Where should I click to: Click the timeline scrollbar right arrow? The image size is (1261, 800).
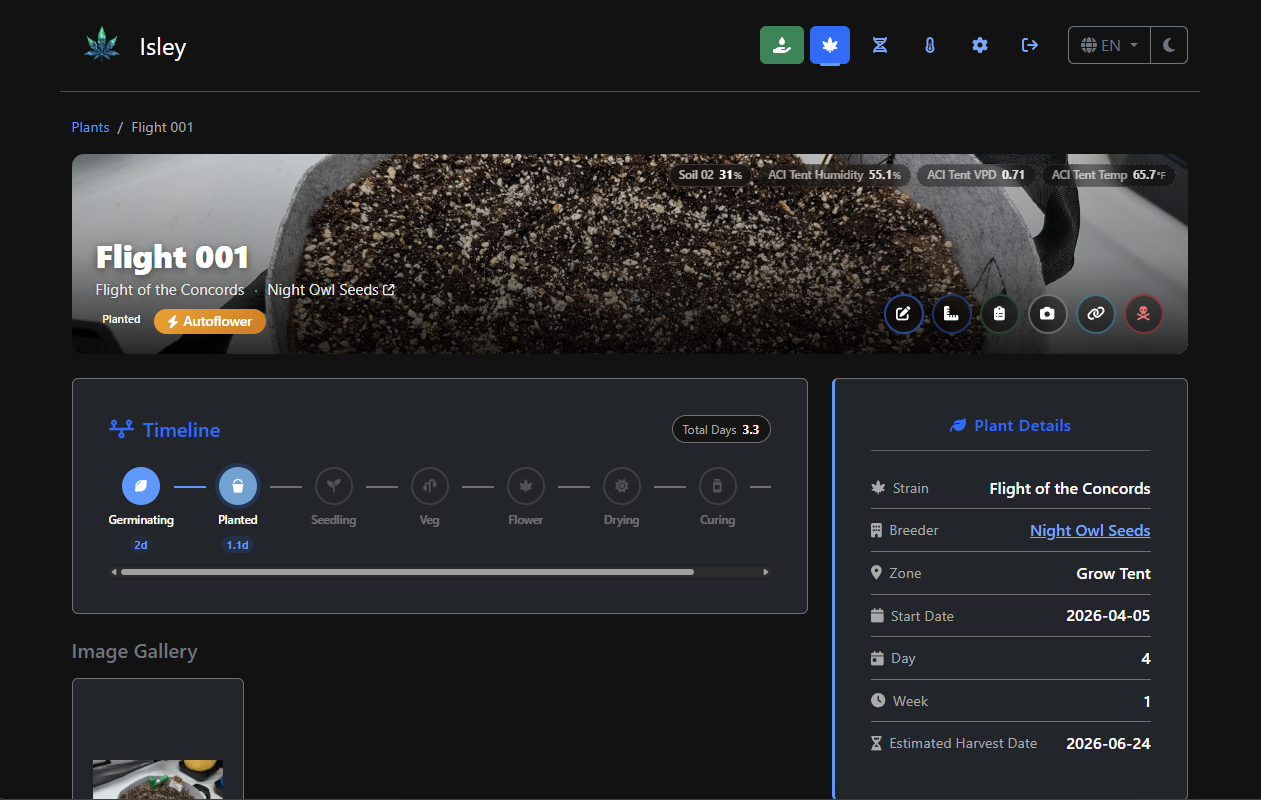tap(766, 572)
